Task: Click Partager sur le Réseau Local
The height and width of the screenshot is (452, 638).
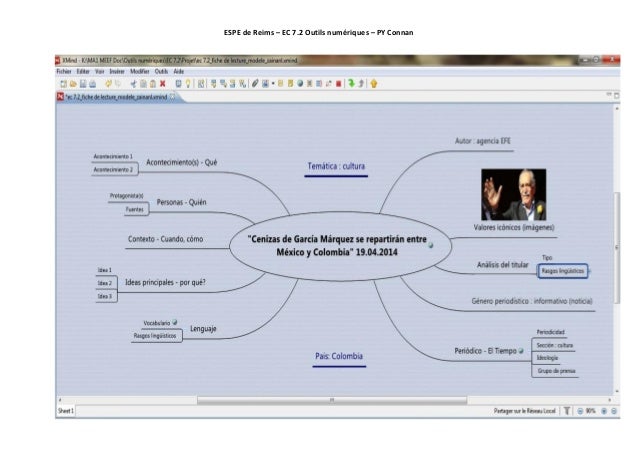Action: [x=524, y=411]
